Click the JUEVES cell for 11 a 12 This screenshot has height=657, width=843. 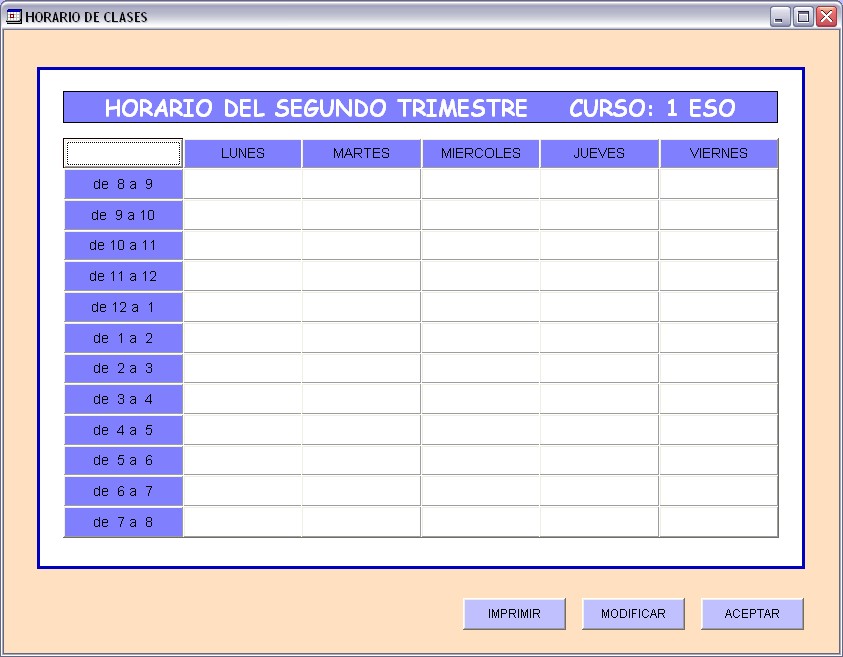tap(599, 276)
